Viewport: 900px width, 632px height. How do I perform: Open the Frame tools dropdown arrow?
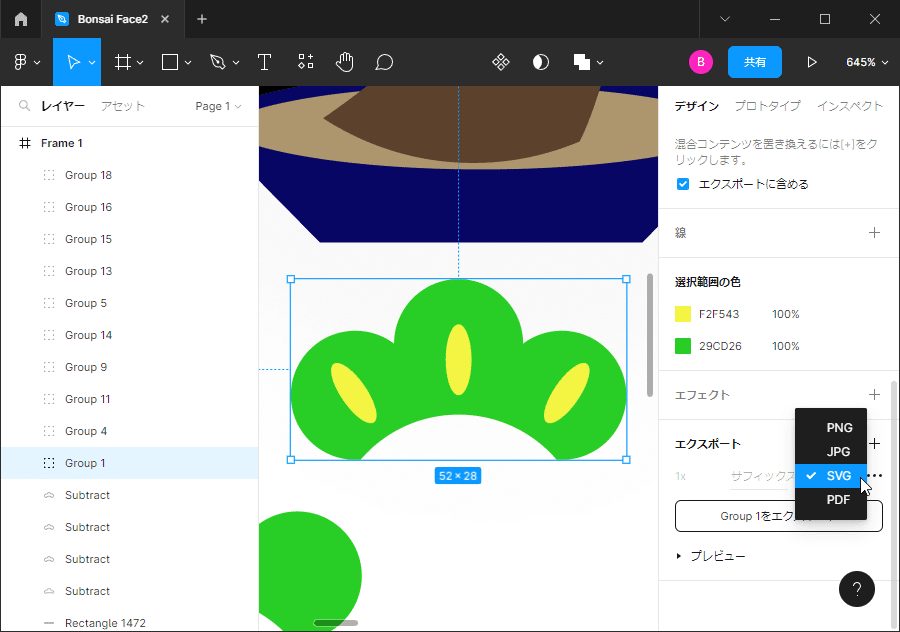(x=140, y=63)
